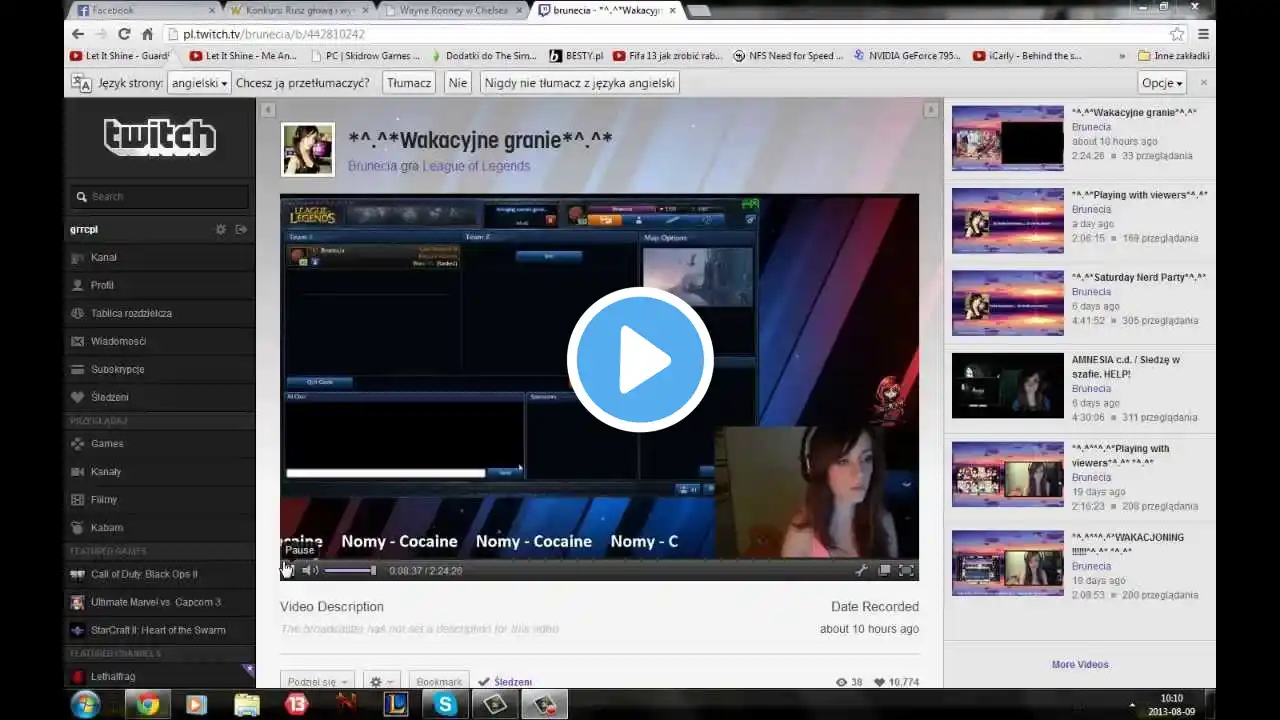Open Let It Shine - Guard bookmark
Screen dimensions: 1280x720
point(120,56)
